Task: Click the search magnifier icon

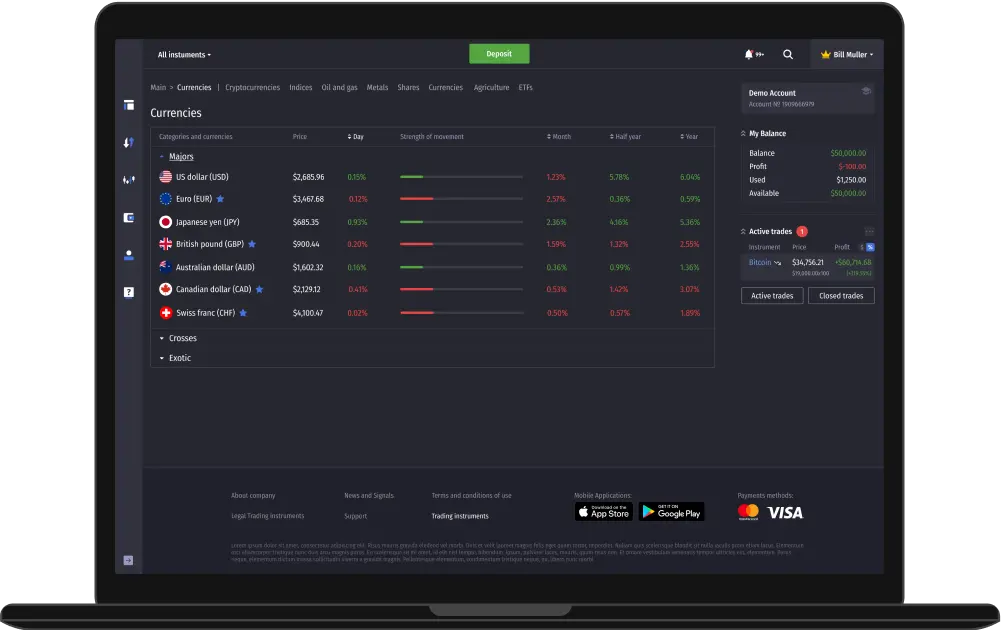Action: click(x=788, y=53)
